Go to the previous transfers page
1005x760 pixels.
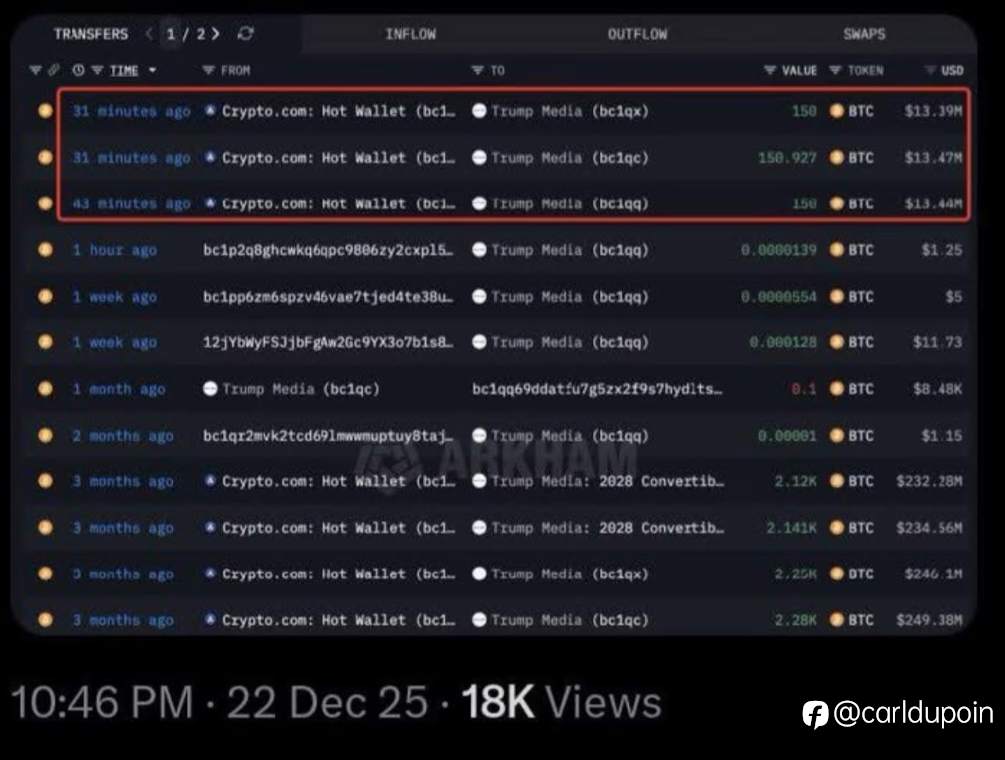(149, 33)
